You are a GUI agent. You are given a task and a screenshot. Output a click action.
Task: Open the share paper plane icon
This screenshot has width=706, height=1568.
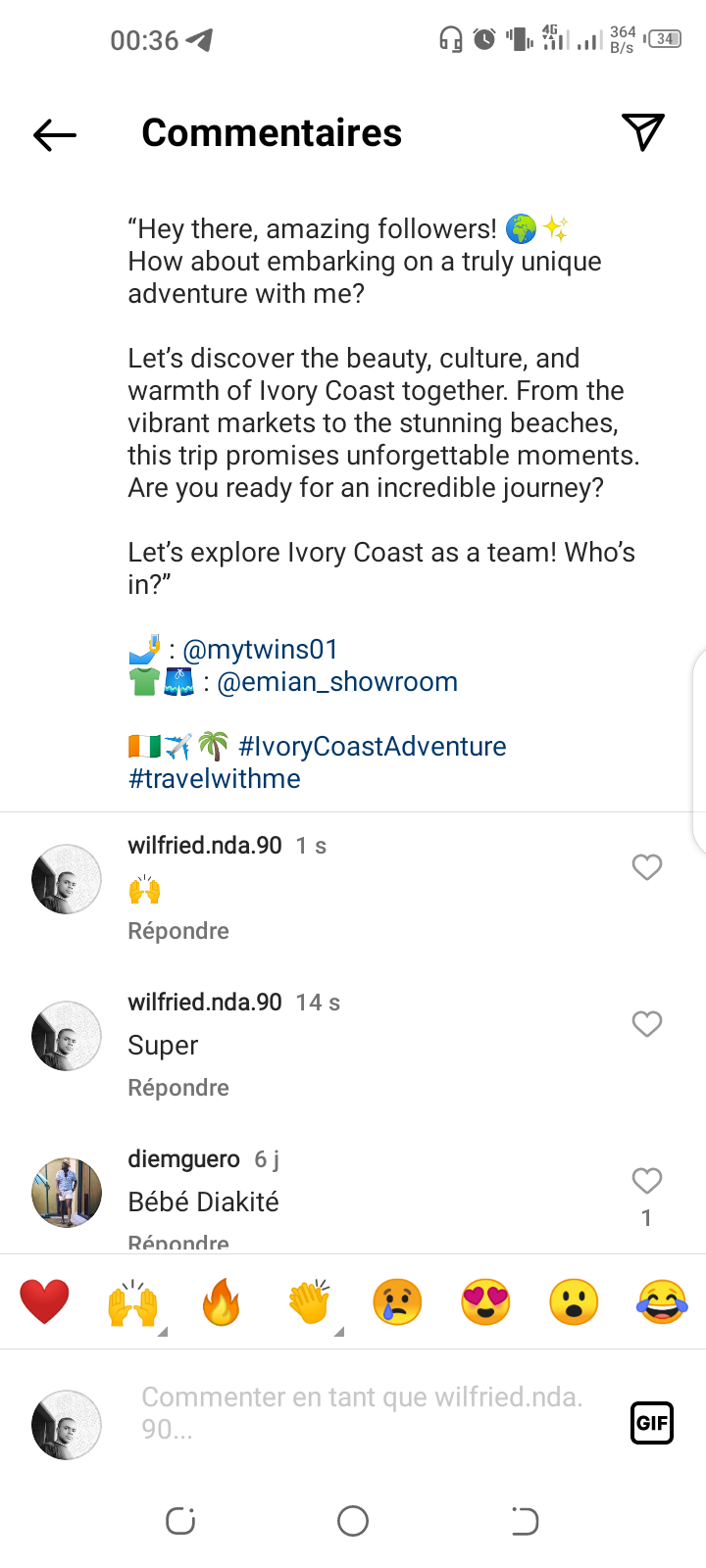pos(643,132)
